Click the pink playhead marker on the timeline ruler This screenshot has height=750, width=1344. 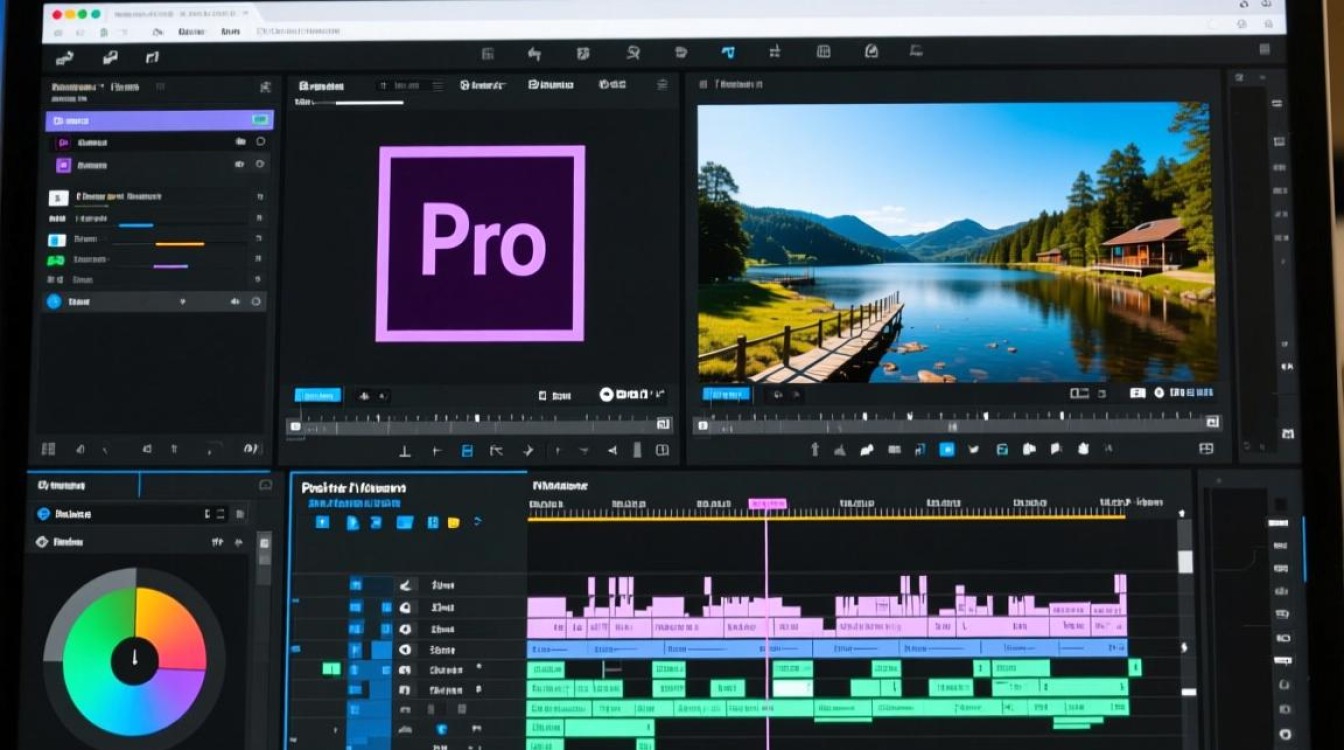click(x=767, y=504)
